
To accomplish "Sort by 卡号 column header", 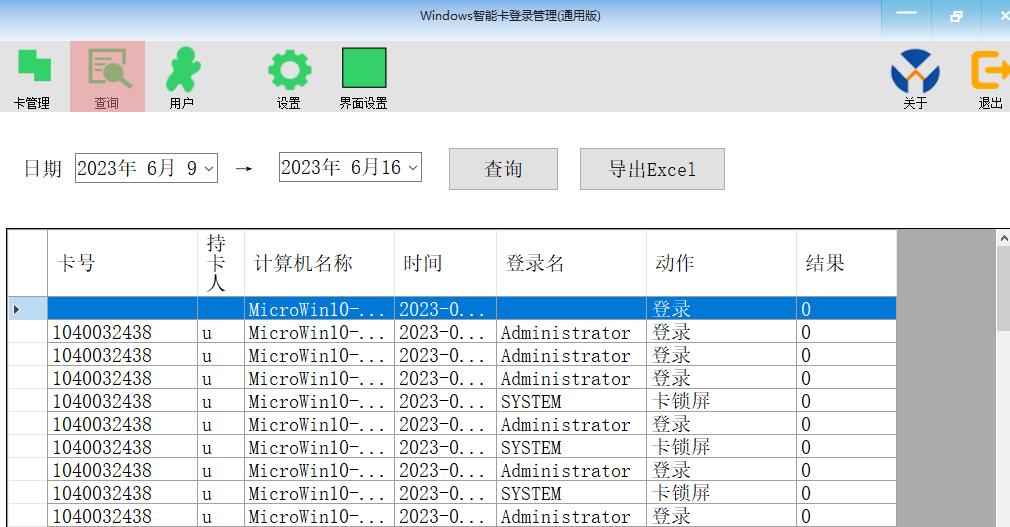I will 122,263.
